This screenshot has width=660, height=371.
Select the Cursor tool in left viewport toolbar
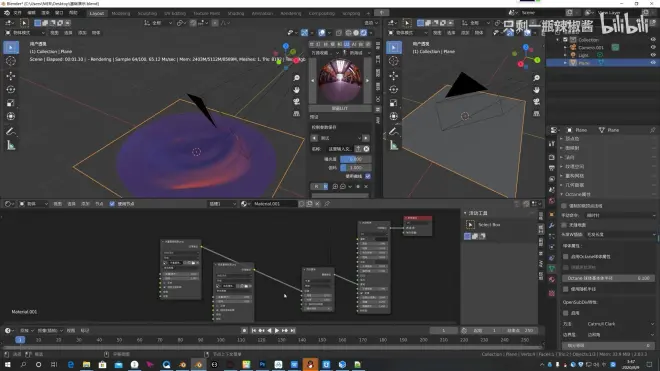(x=11, y=61)
